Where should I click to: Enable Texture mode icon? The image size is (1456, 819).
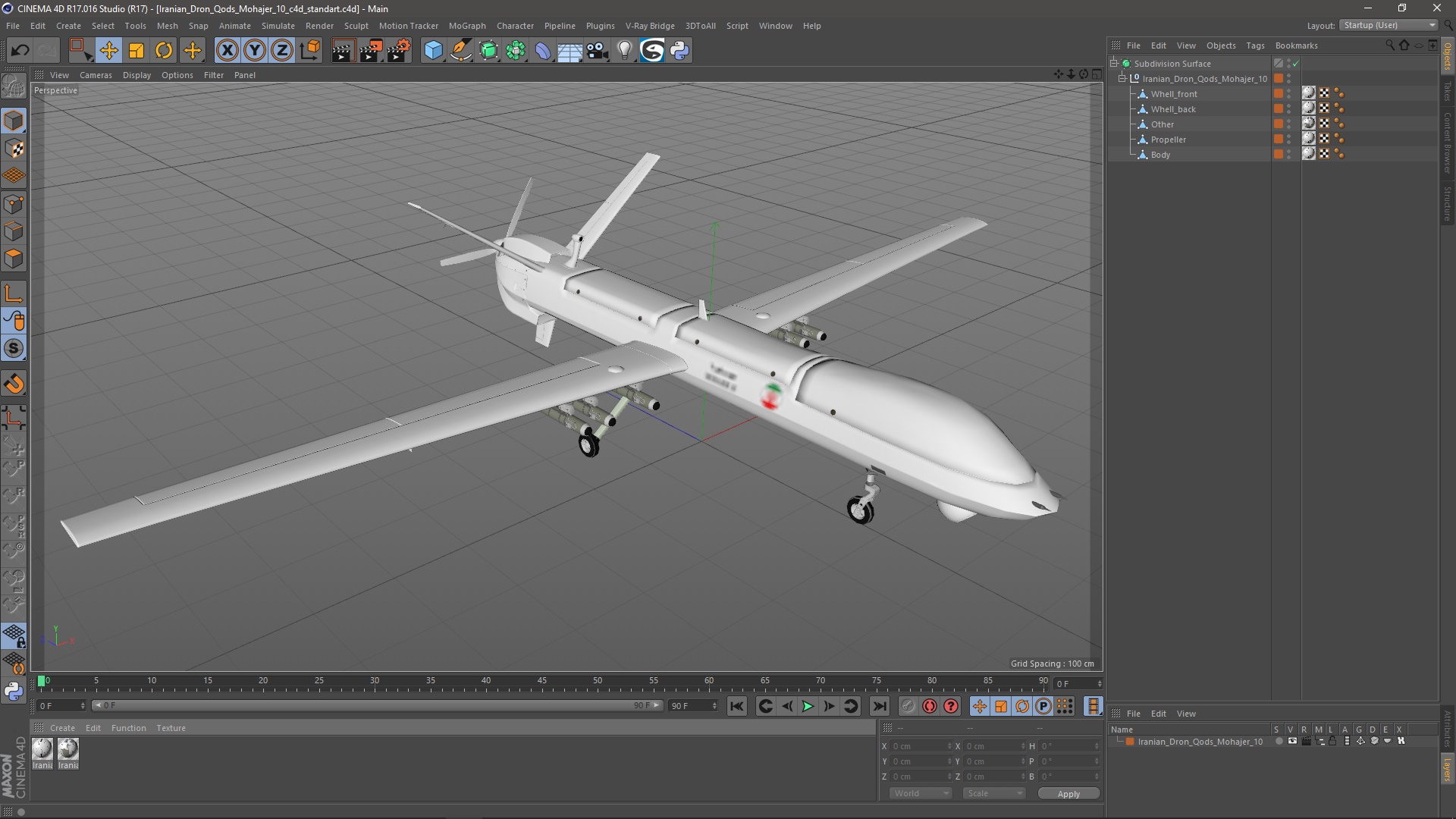pyautogui.click(x=14, y=149)
